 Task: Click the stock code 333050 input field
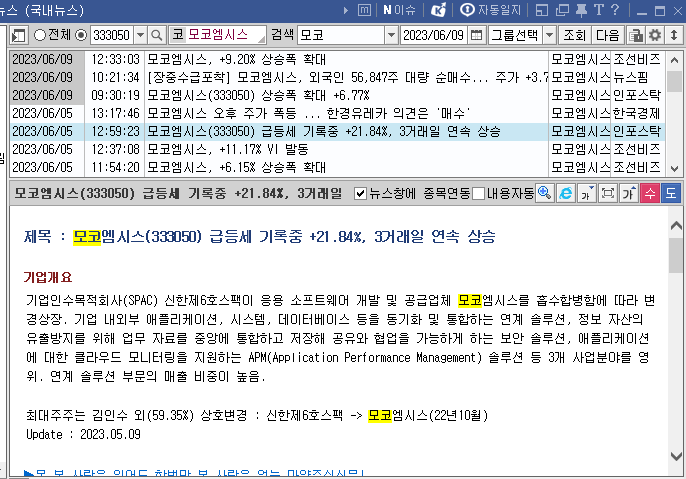(x=112, y=35)
